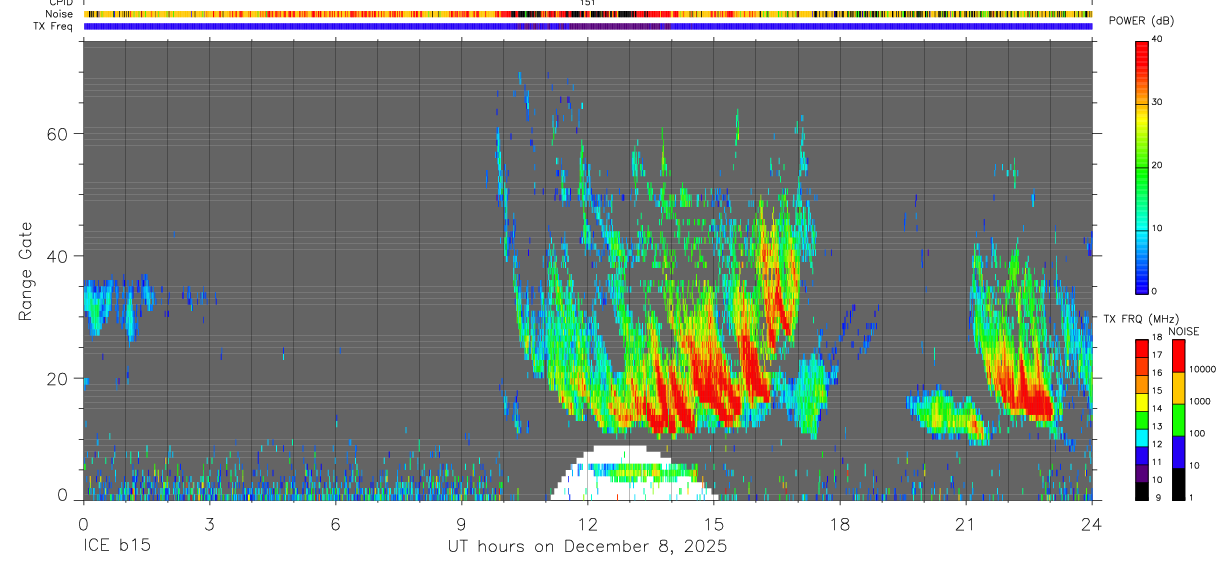Click the cyan 12–13 MHz TX FRQ swatch
The height and width of the screenshot is (567, 1228).
pyautogui.click(x=1141, y=438)
